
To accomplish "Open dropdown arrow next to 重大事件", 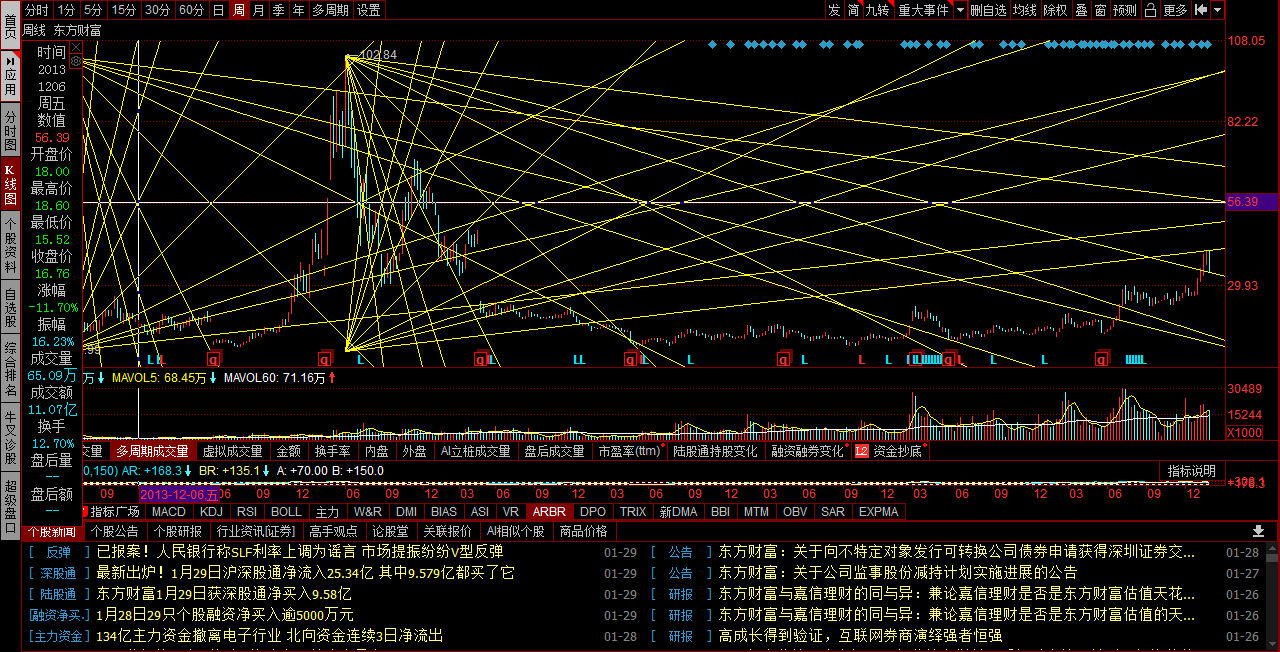I will point(960,10).
